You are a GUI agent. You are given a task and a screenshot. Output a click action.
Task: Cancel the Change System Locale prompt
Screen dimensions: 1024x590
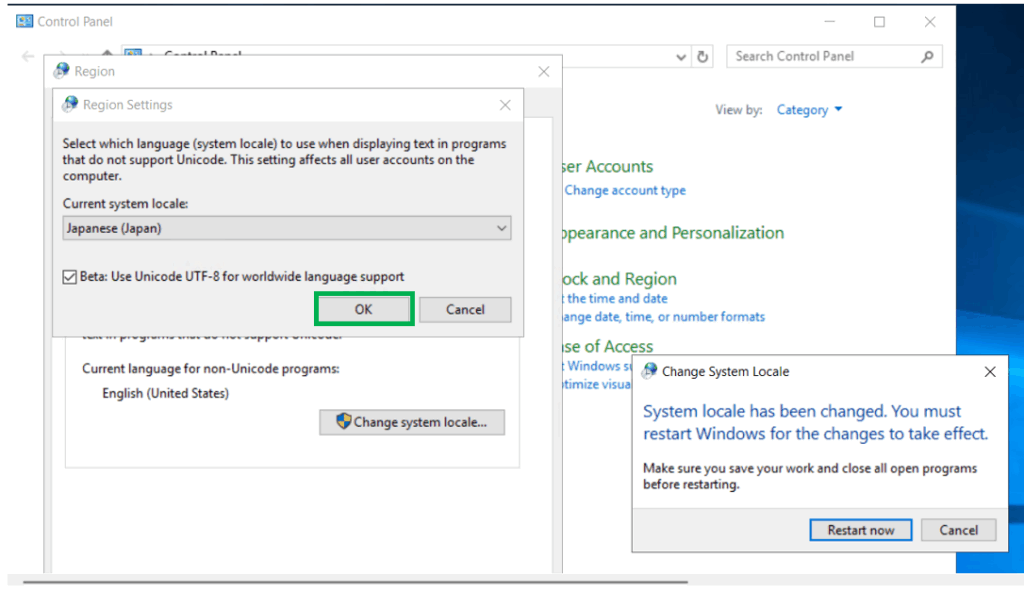pos(958,530)
